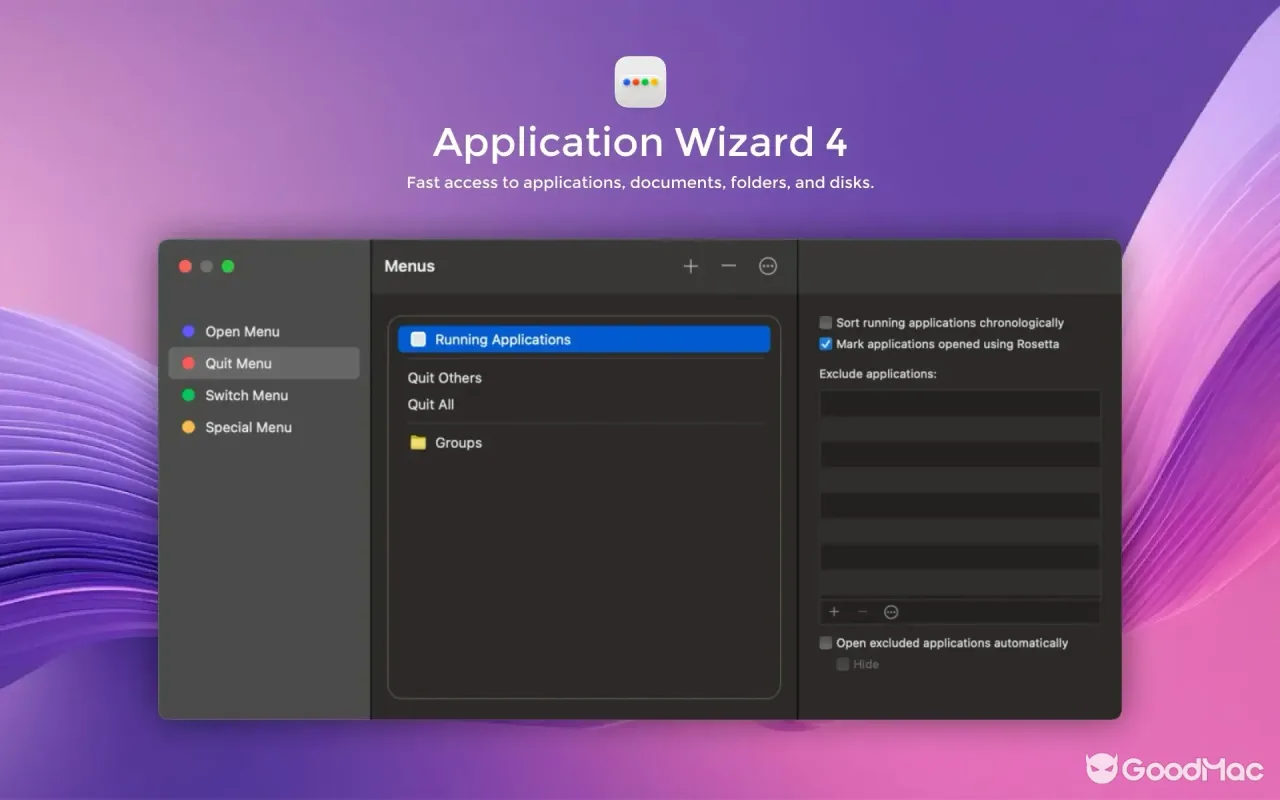Choose the Quit All entry
This screenshot has height=800, width=1280.
[431, 404]
